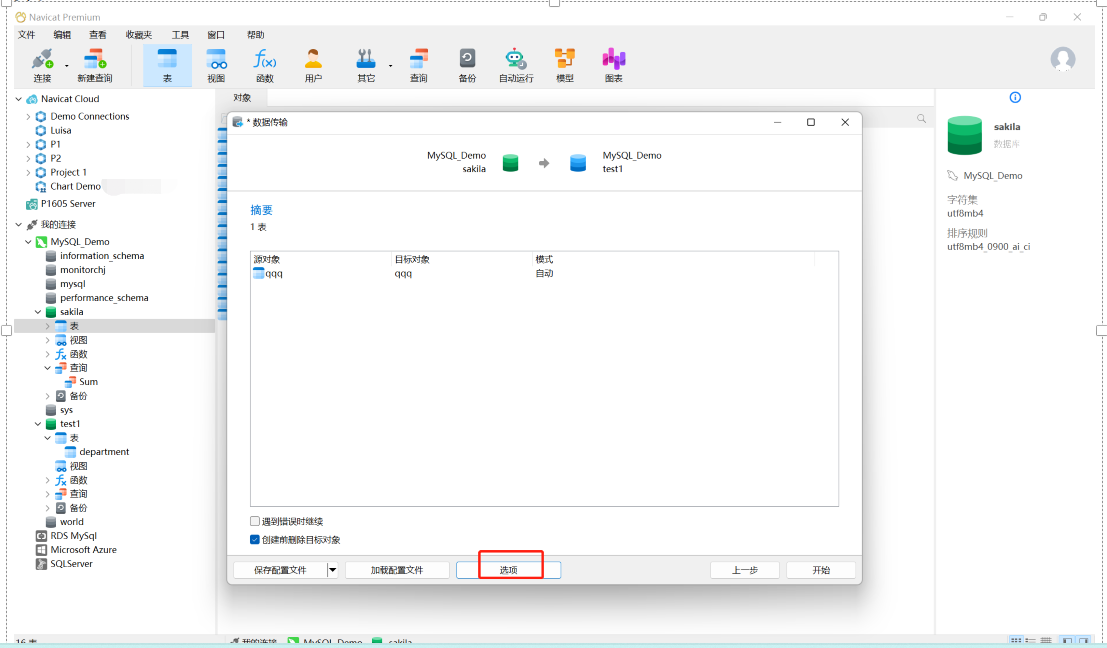This screenshot has height=648, width=1107.
Task: Open dropdown arrow beside 保存配置文件
Action: point(333,570)
